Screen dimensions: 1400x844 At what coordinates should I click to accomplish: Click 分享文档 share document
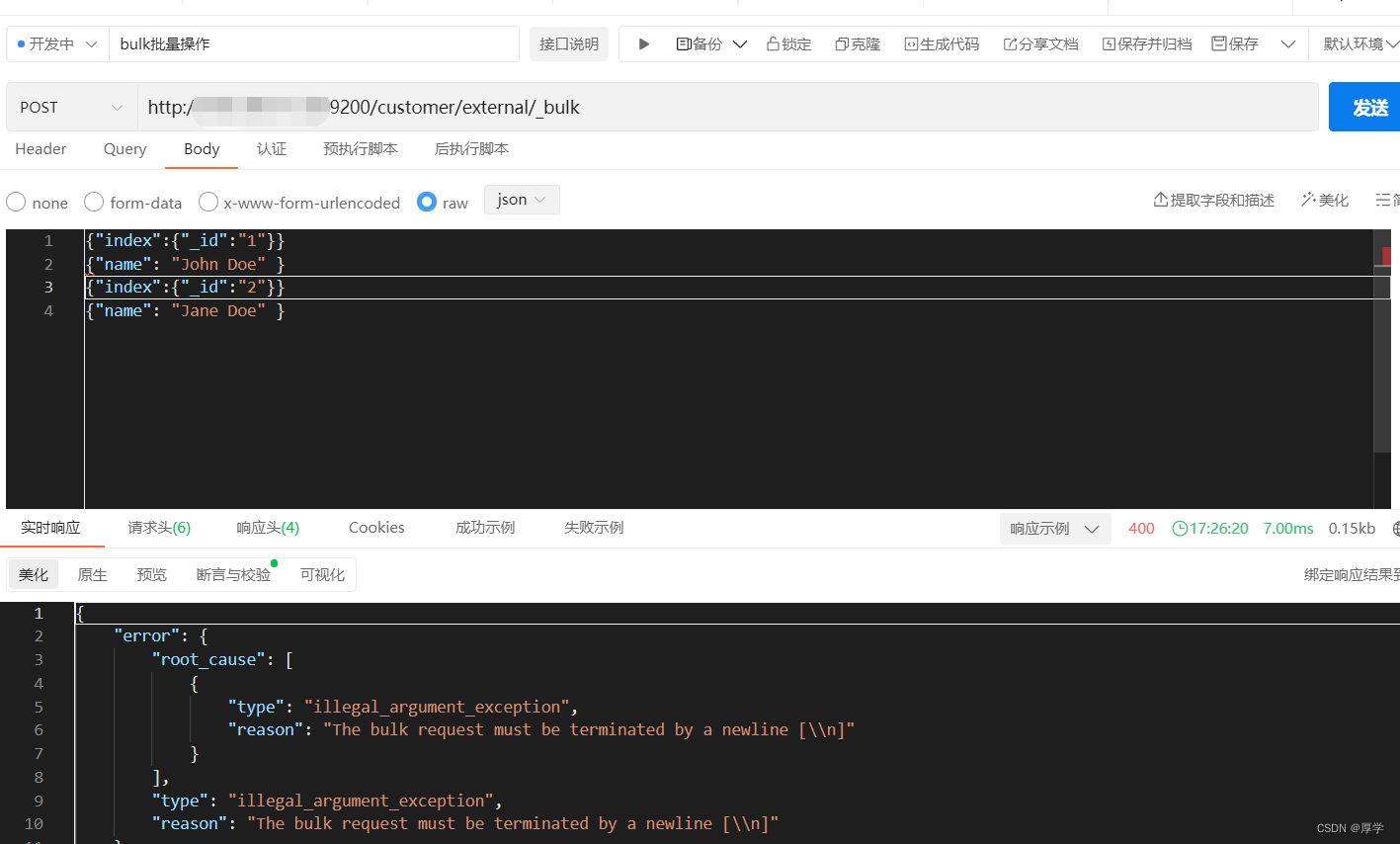(x=1040, y=44)
